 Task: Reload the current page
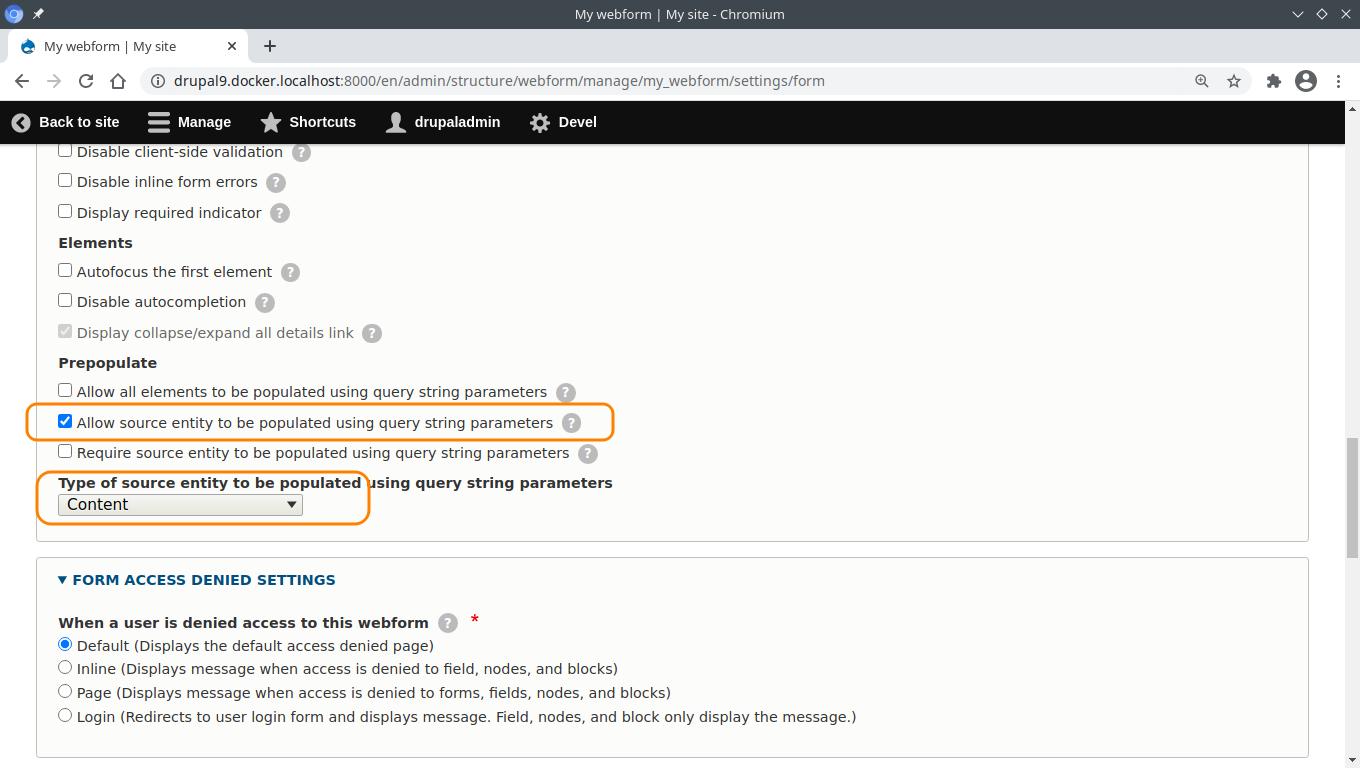[86, 81]
